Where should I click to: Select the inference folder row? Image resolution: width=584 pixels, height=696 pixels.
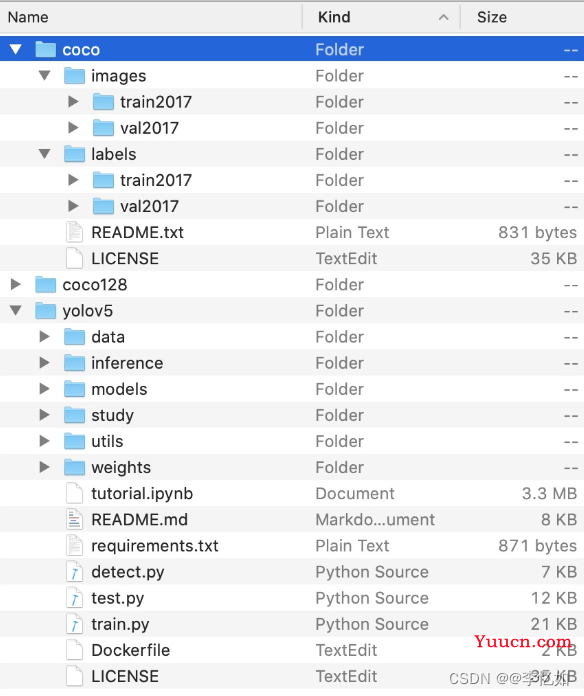click(x=292, y=363)
